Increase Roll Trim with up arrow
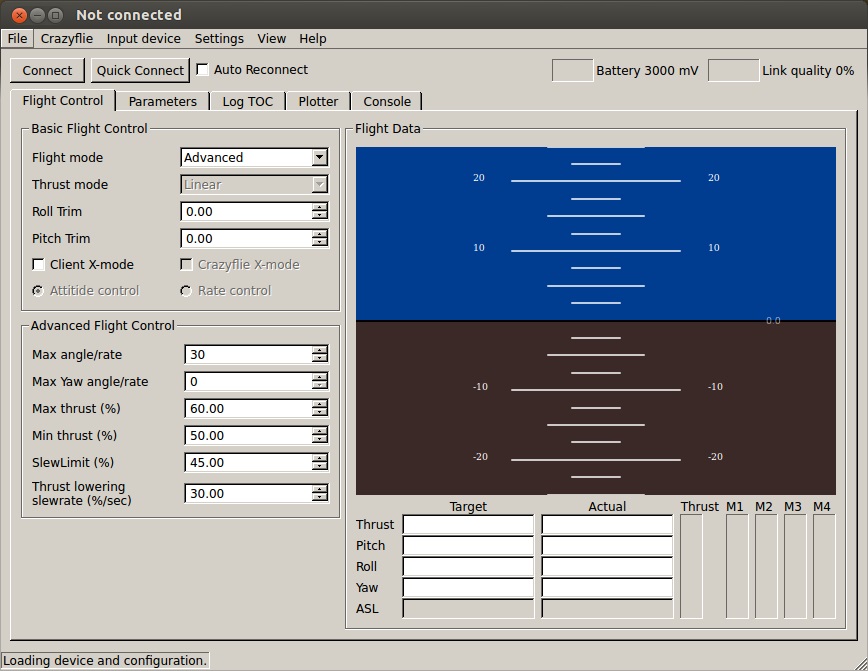868x671 pixels. coord(319,207)
